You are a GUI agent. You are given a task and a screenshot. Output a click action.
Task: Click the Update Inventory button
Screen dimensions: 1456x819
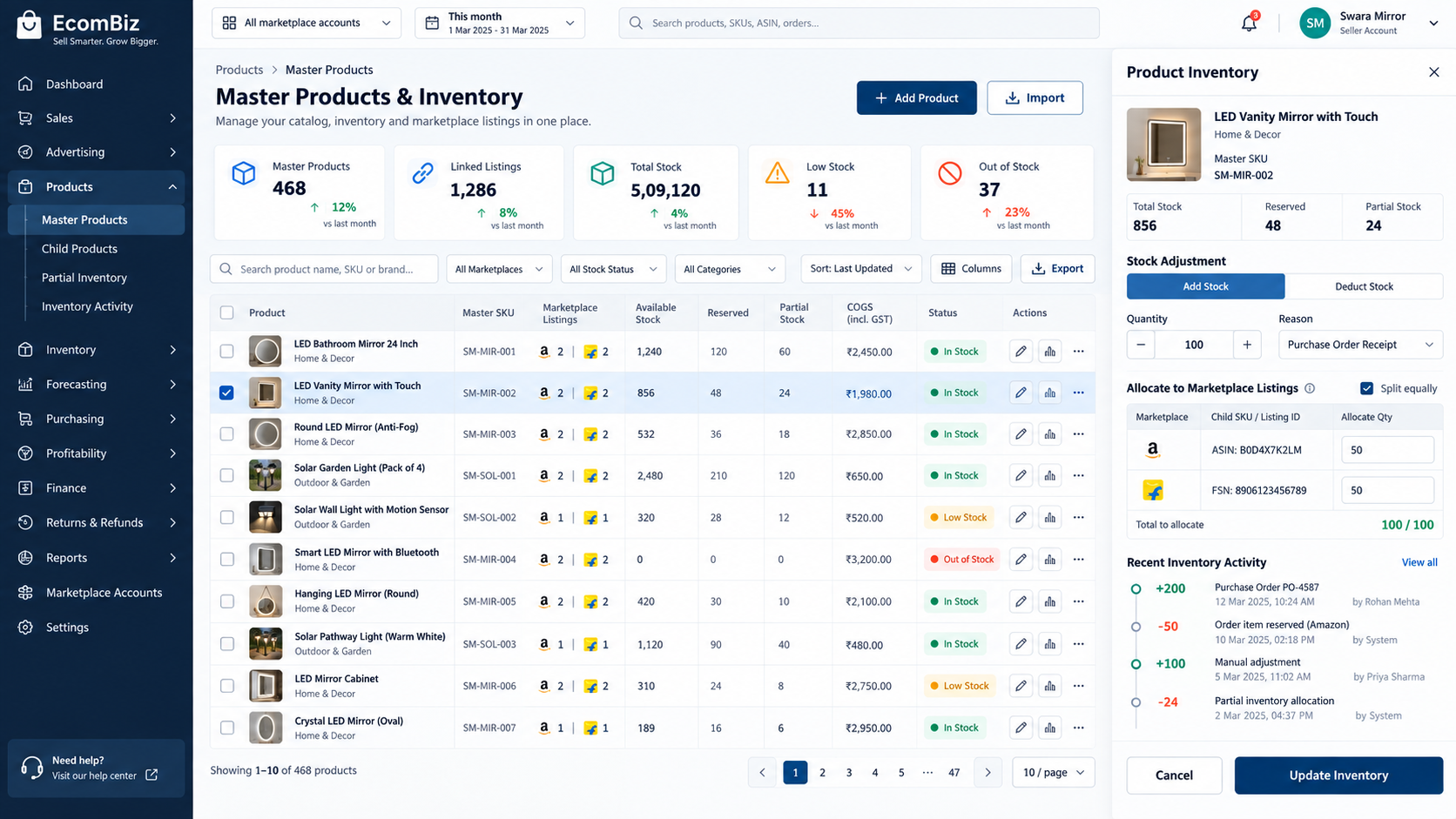click(x=1338, y=775)
